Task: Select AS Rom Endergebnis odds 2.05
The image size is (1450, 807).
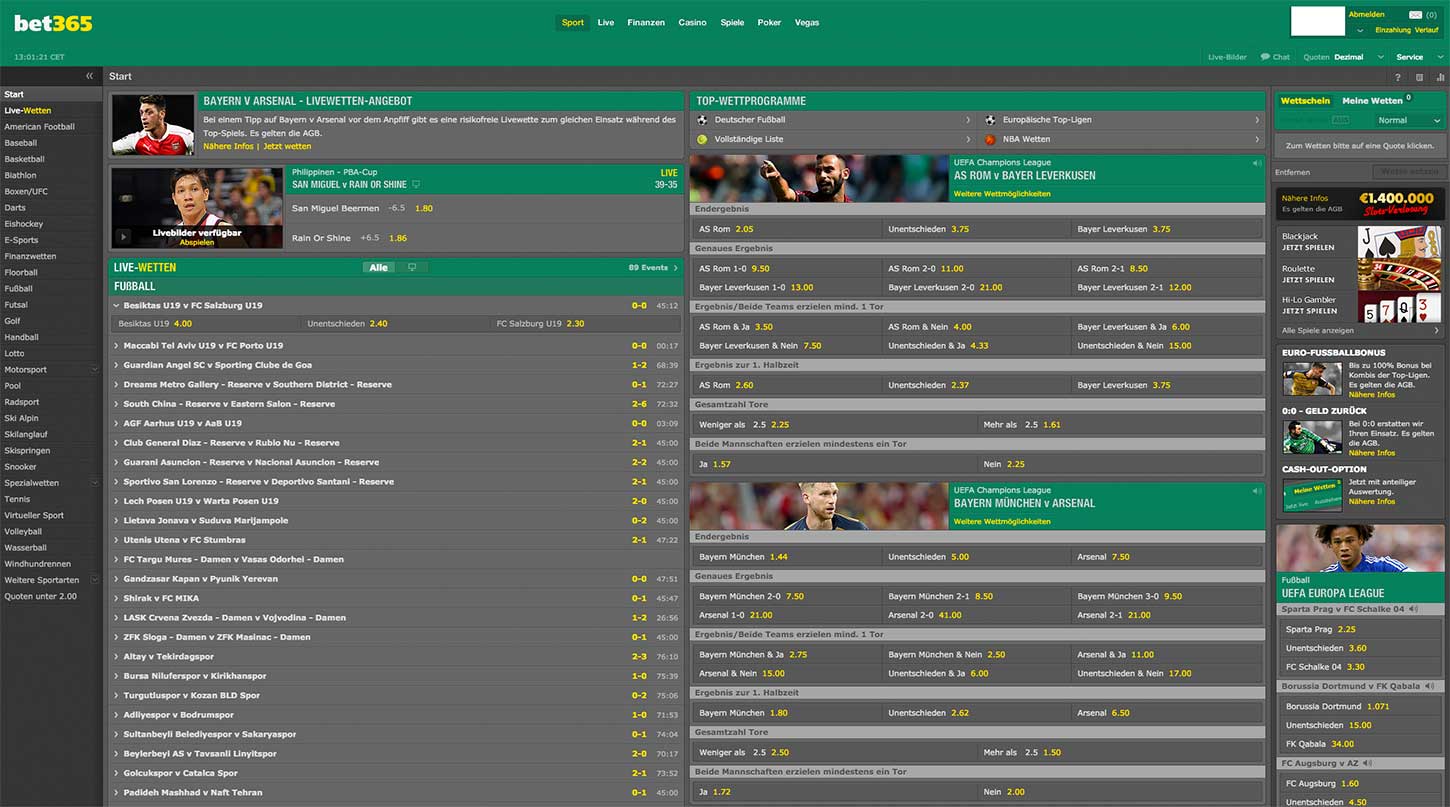Action: pyautogui.click(x=744, y=229)
